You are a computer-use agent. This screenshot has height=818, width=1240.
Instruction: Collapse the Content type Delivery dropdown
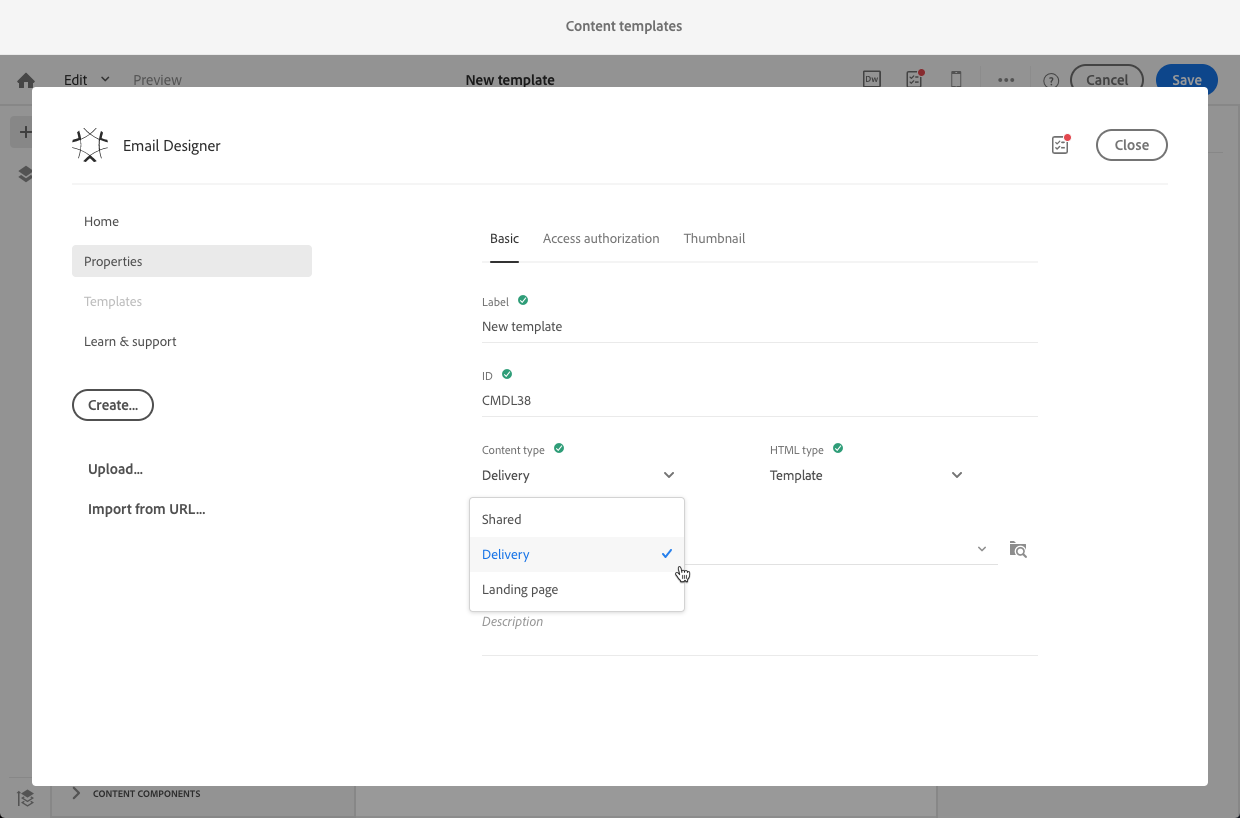579,475
